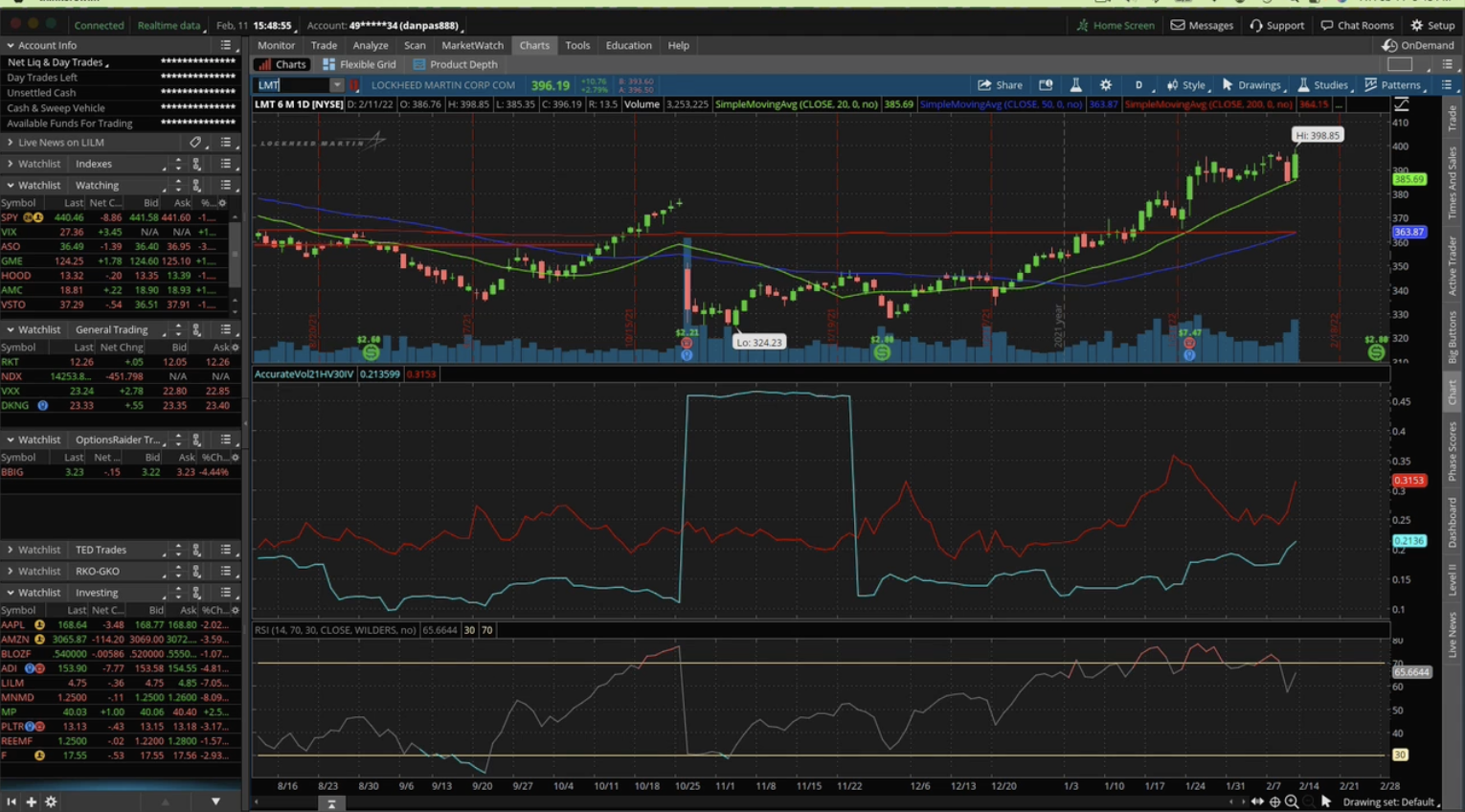Open the Level II side tab
The height and width of the screenshot is (812, 1465).
[1452, 579]
